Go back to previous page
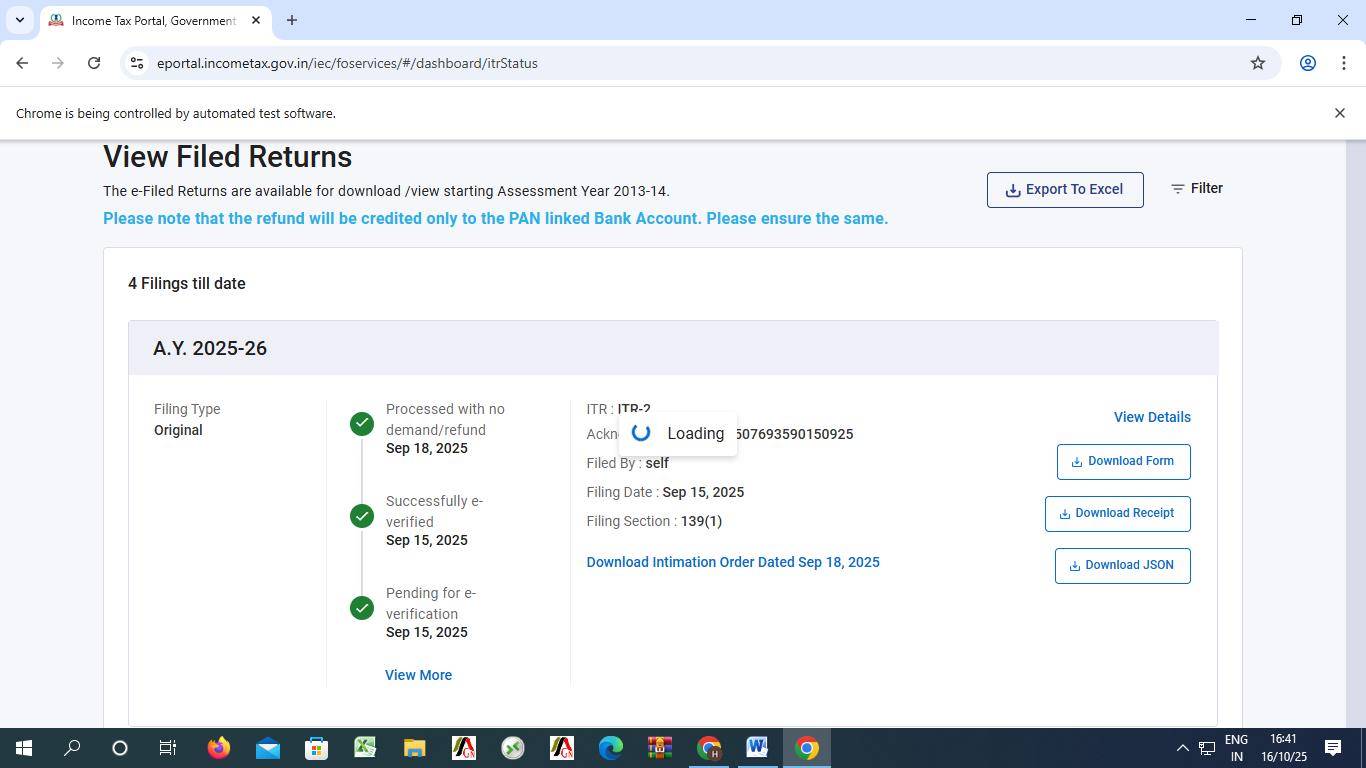1366x768 pixels. click(x=22, y=63)
